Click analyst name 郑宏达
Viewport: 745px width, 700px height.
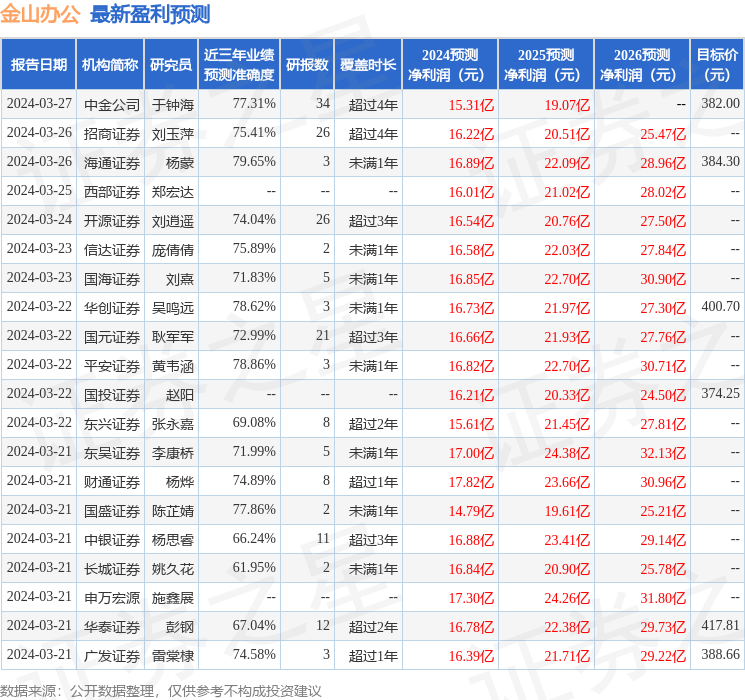(x=173, y=192)
